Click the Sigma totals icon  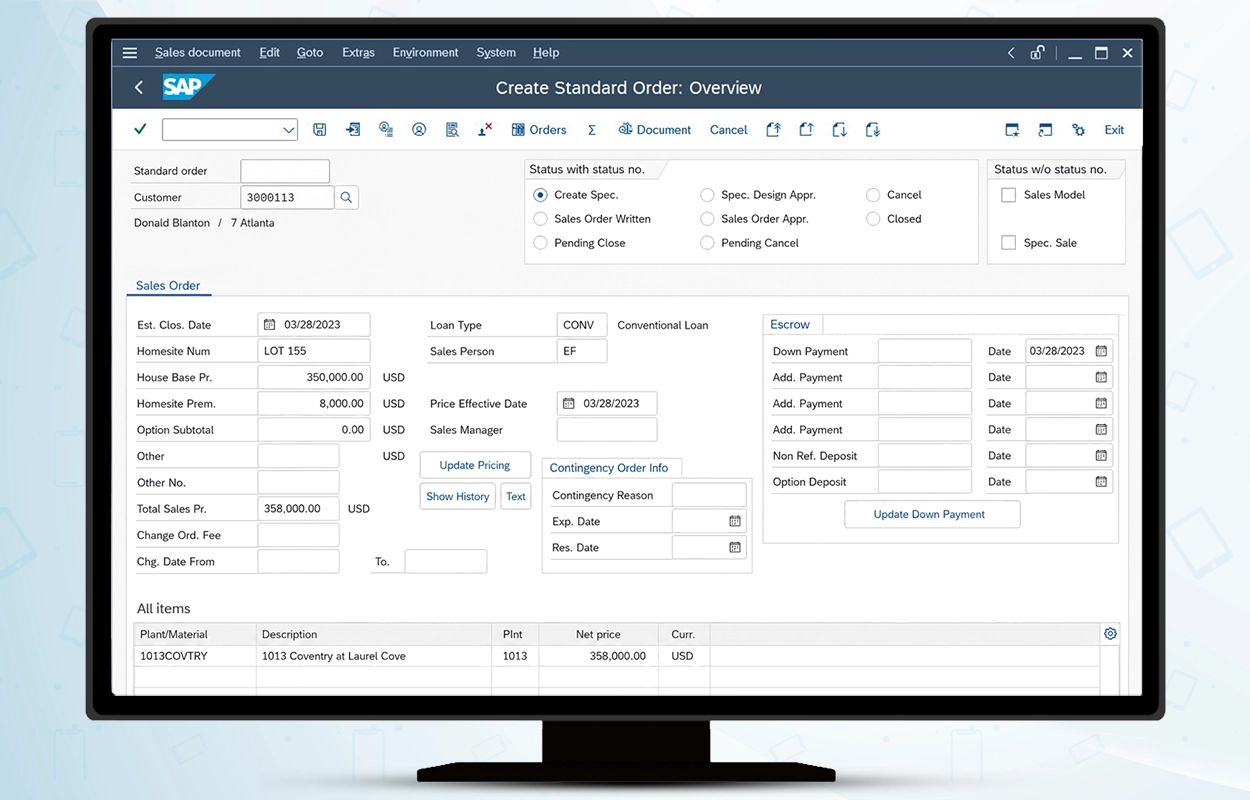tap(592, 130)
